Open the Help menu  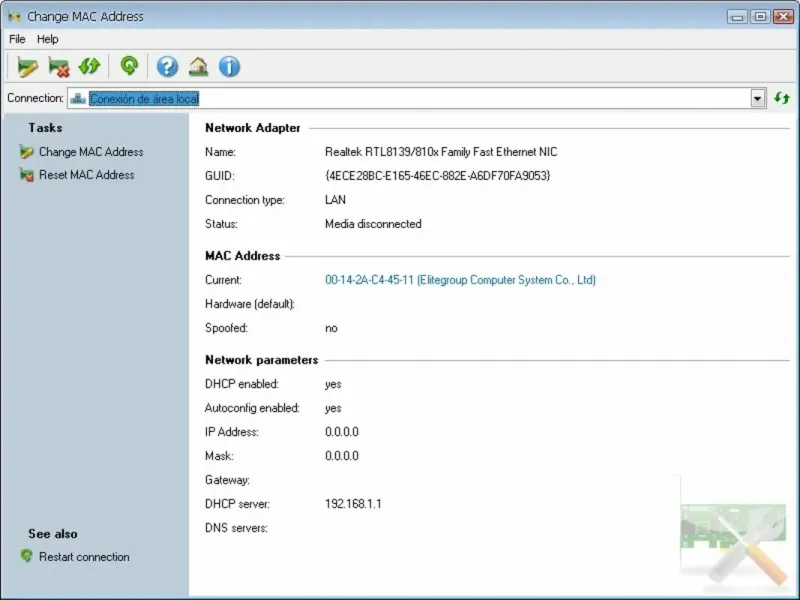point(47,39)
